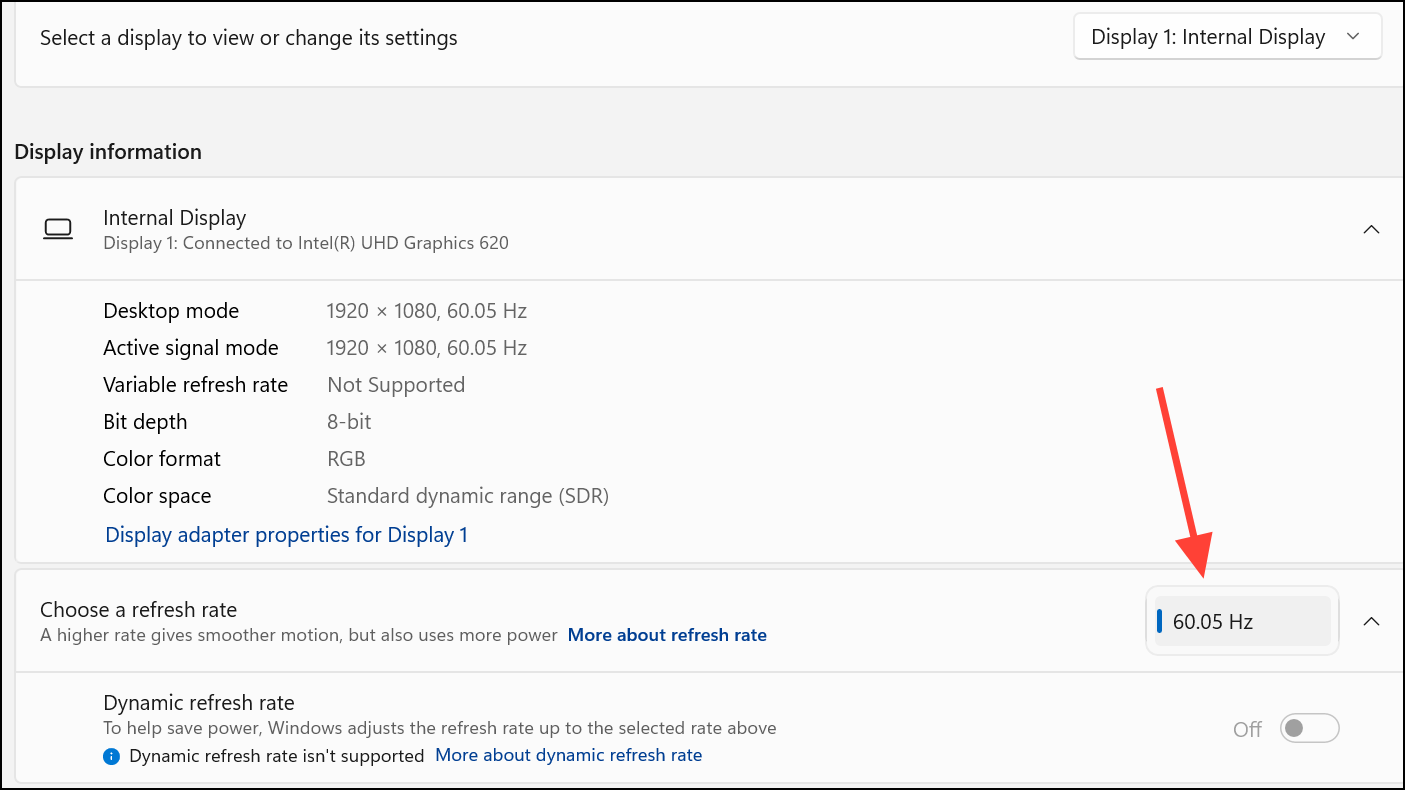Click the Choose a refresh rate label
This screenshot has height=790, width=1405.
click(138, 609)
